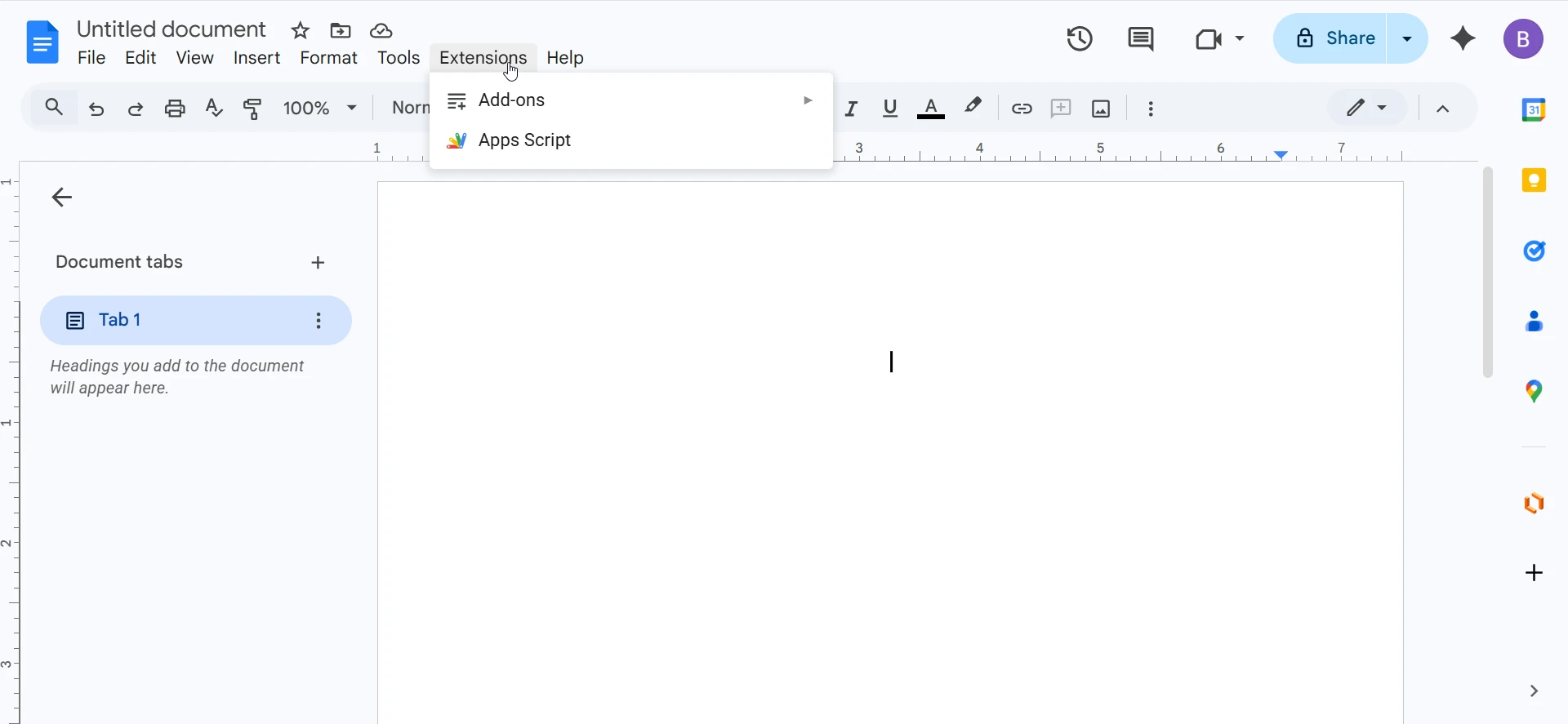The height and width of the screenshot is (724, 1568).
Task: Get more add-ons with plus icon
Action: 1534,573
